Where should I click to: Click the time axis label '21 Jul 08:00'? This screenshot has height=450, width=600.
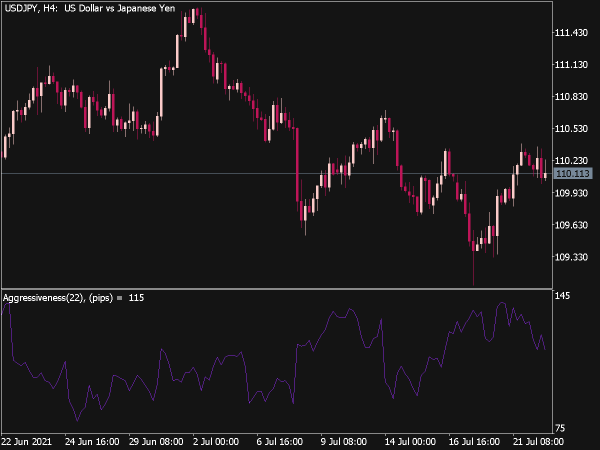(x=538, y=442)
